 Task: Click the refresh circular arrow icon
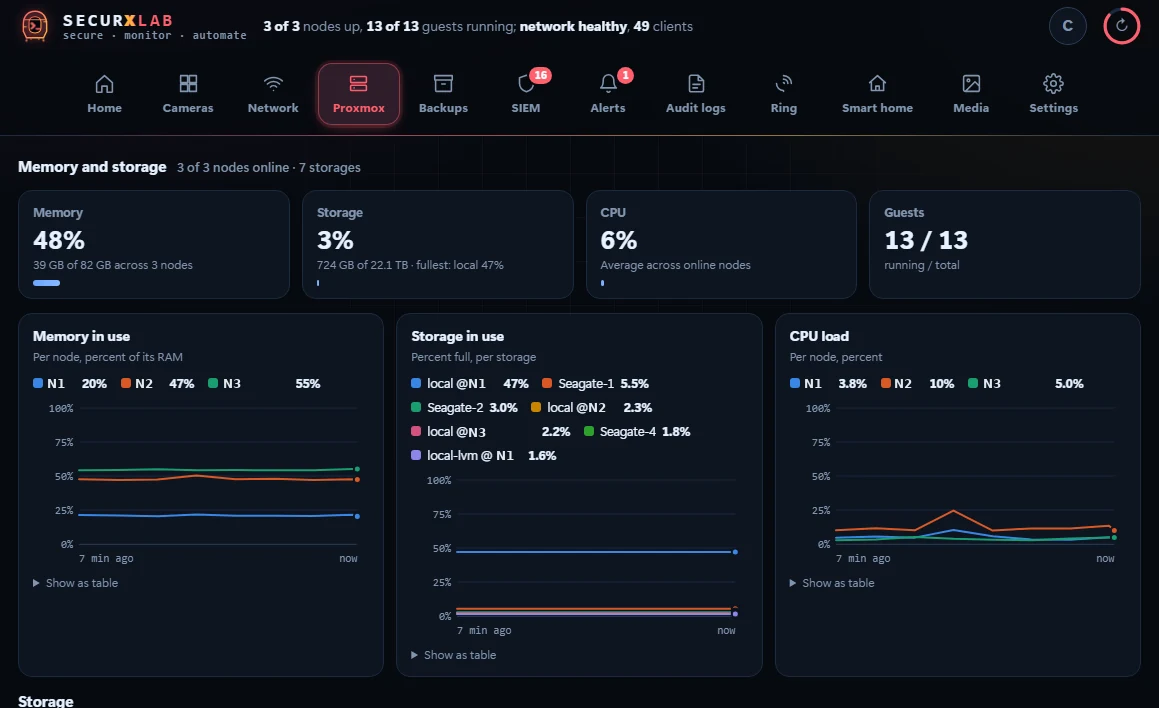click(x=1121, y=26)
